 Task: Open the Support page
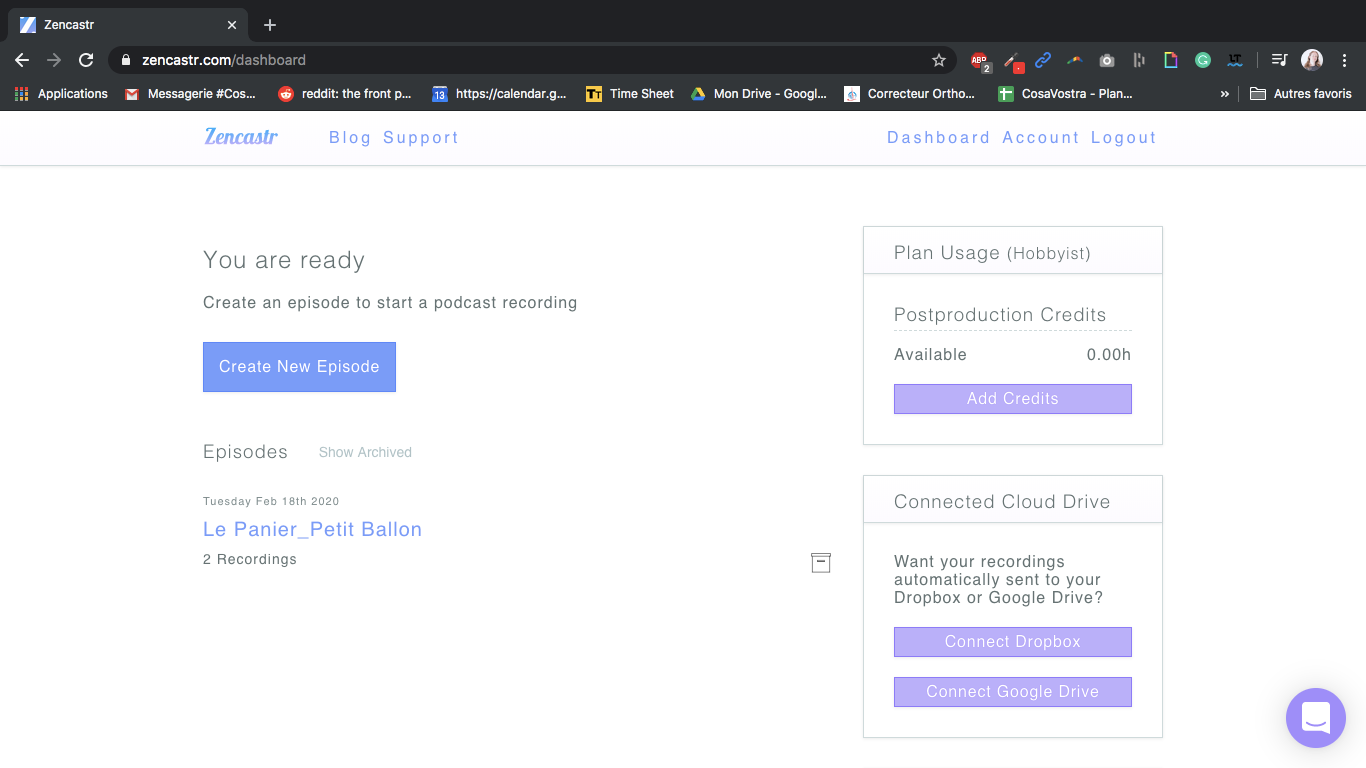pos(421,138)
